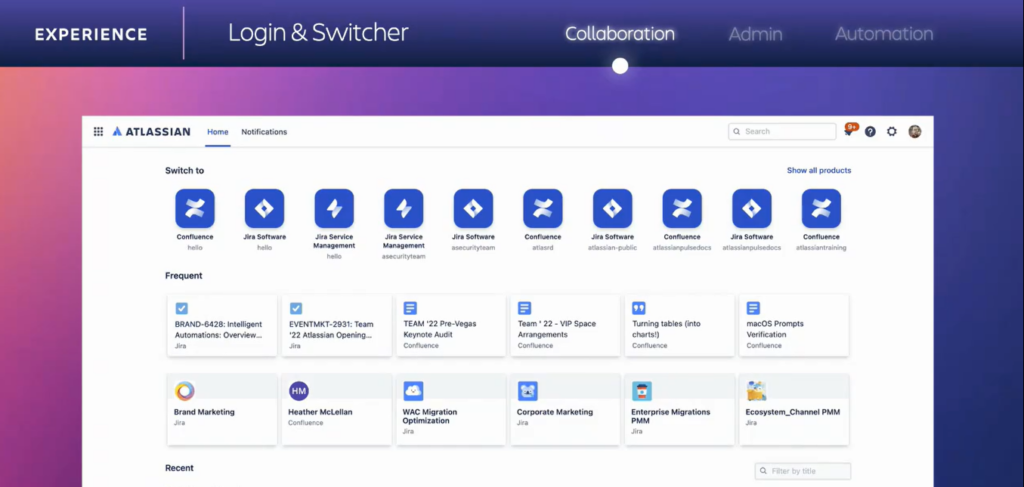The height and width of the screenshot is (487, 1024).
Task: Open the settings gear icon
Action: (x=891, y=131)
